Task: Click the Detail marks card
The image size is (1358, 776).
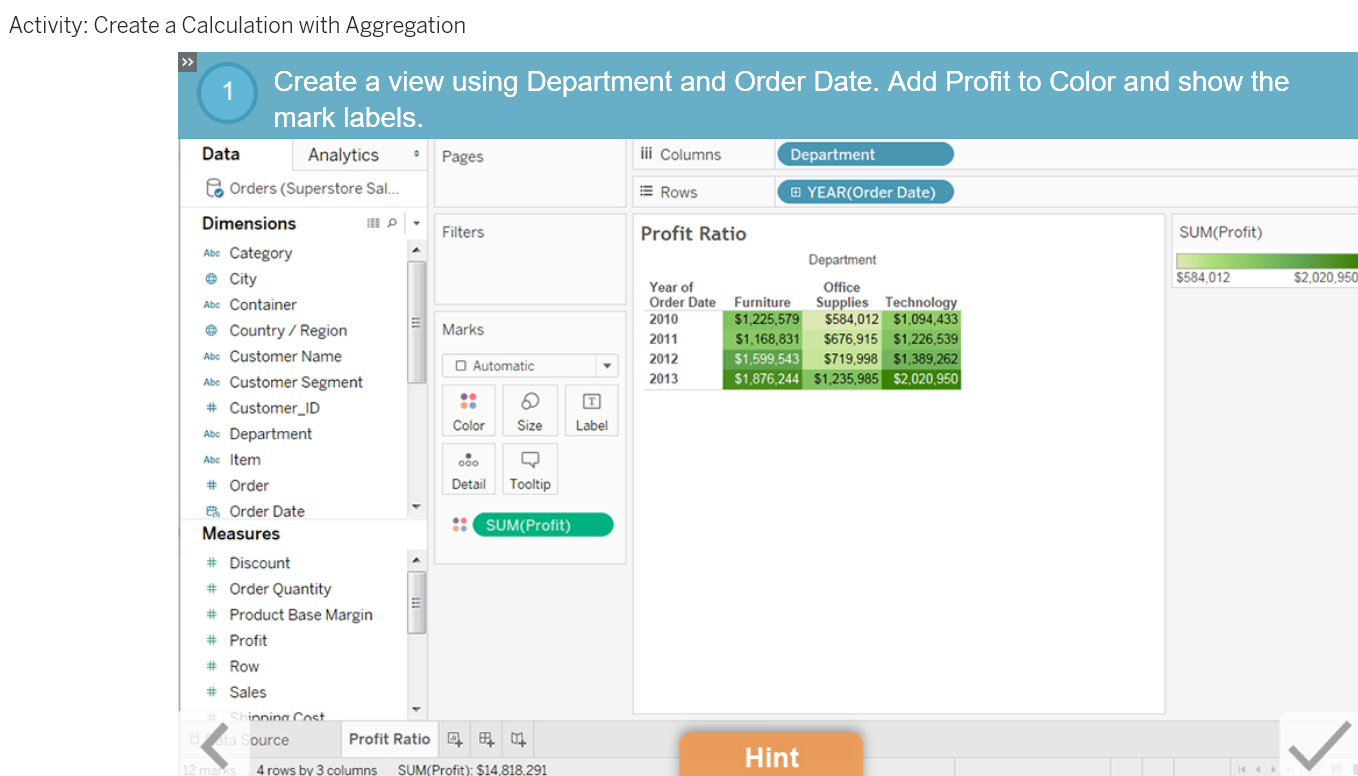Action: click(468, 469)
